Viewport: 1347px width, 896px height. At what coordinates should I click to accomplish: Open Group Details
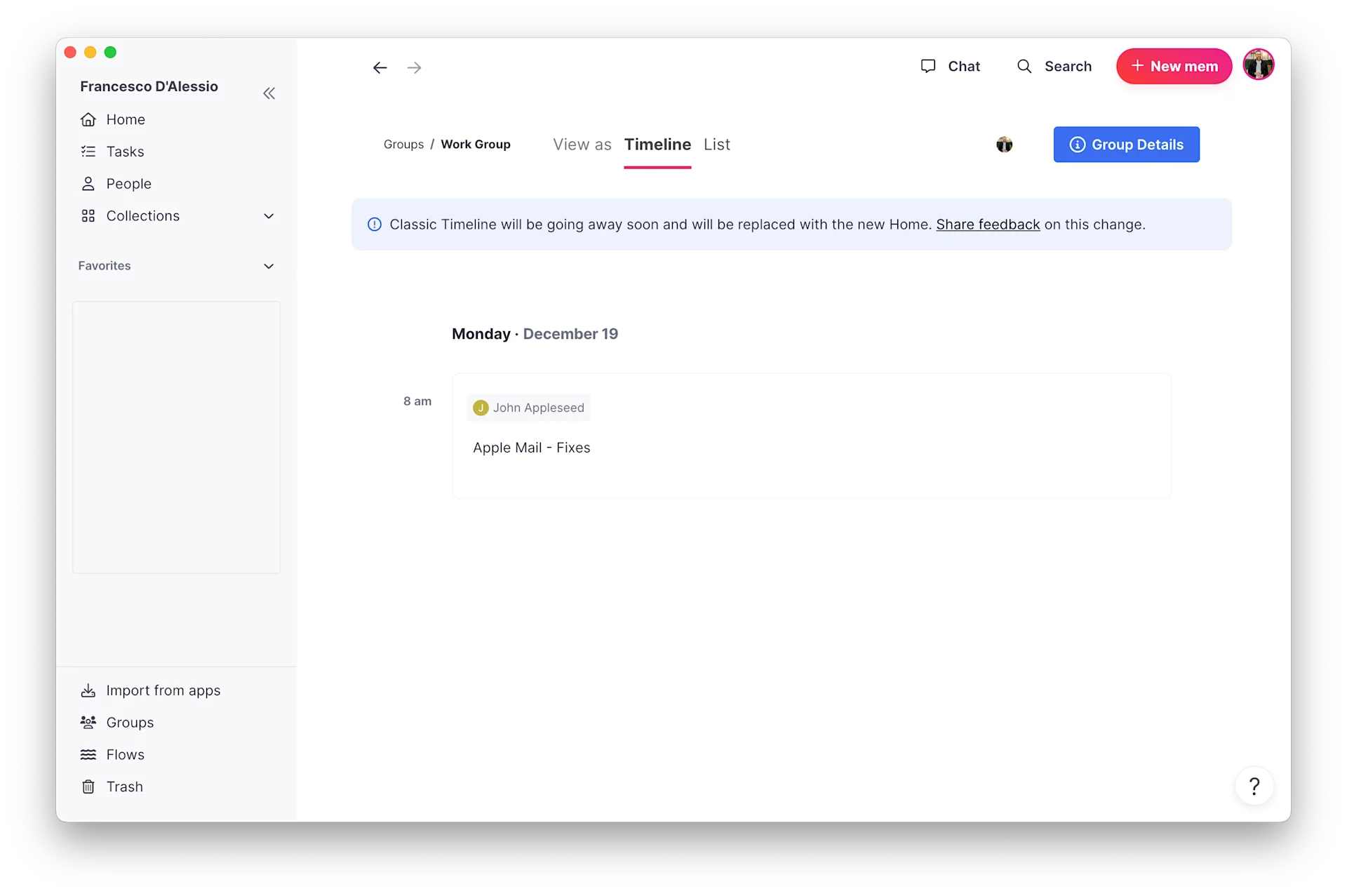click(x=1125, y=145)
